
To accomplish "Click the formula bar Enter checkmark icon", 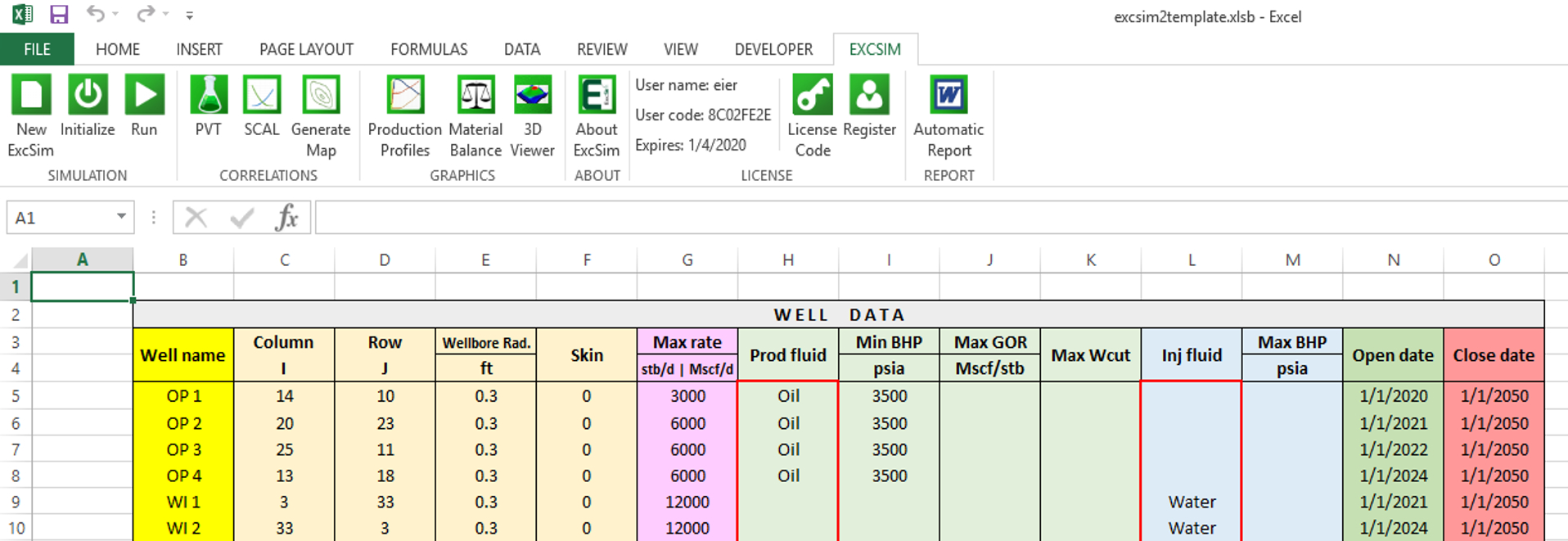I will pos(241,218).
